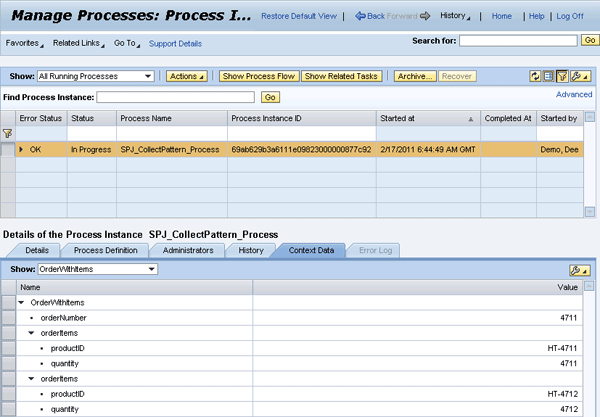Screen dimensions: 600x417
Task: Click the table layout icon beside Refresh
Action: tap(548, 76)
